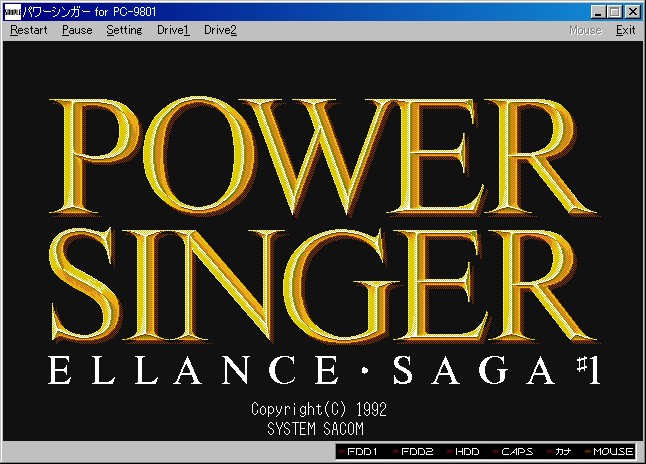The width and height of the screenshot is (646, 464).
Task: Open the Drive1 menu
Action: pos(173,30)
